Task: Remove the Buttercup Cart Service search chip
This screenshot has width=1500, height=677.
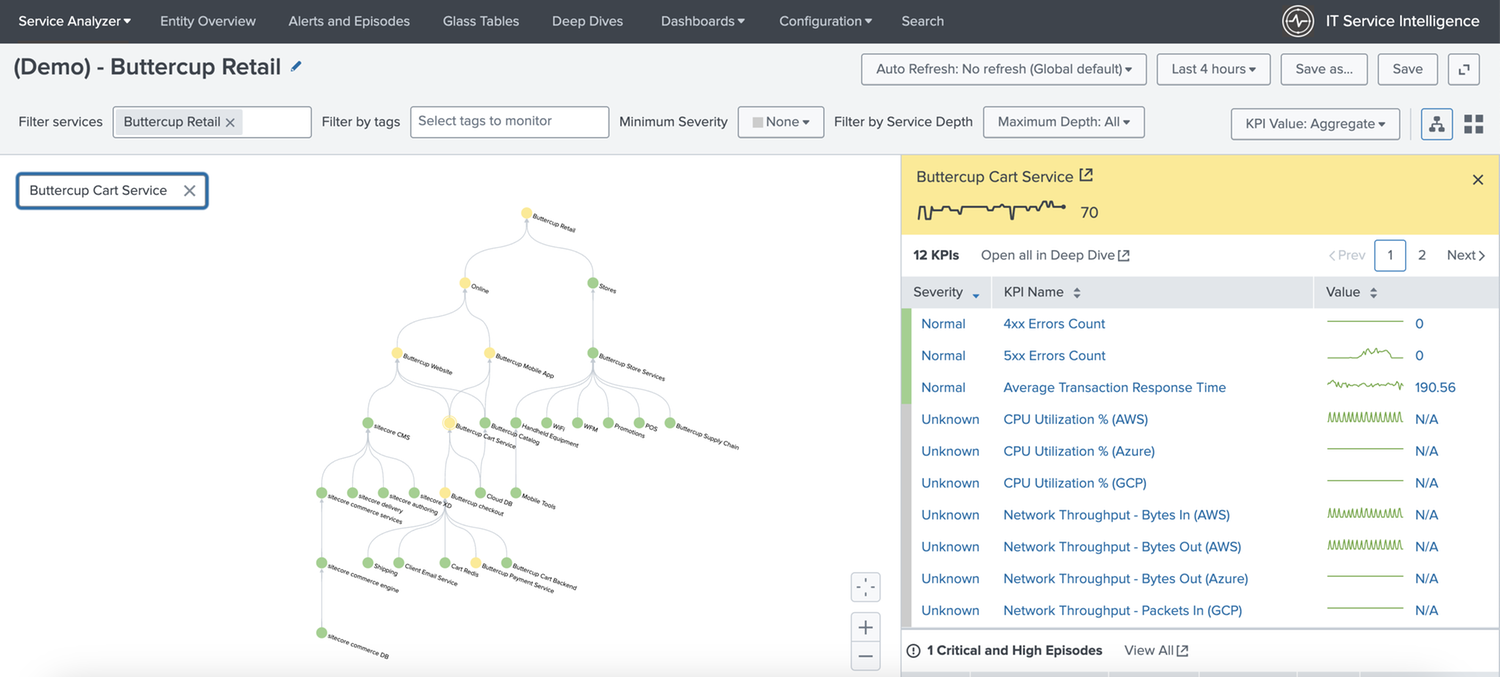Action: [189, 191]
